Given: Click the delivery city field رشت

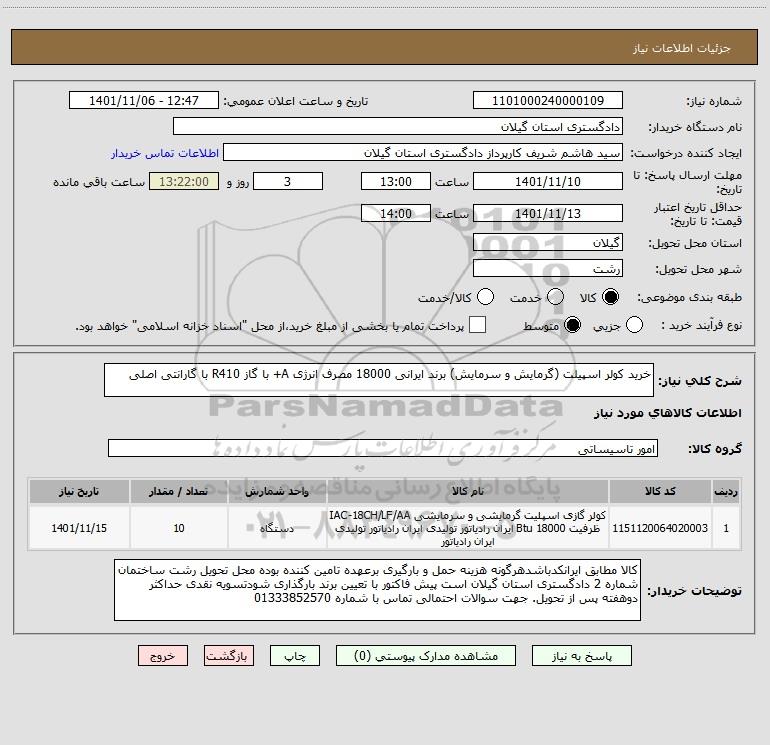Looking at the screenshot, I should pos(548,269).
